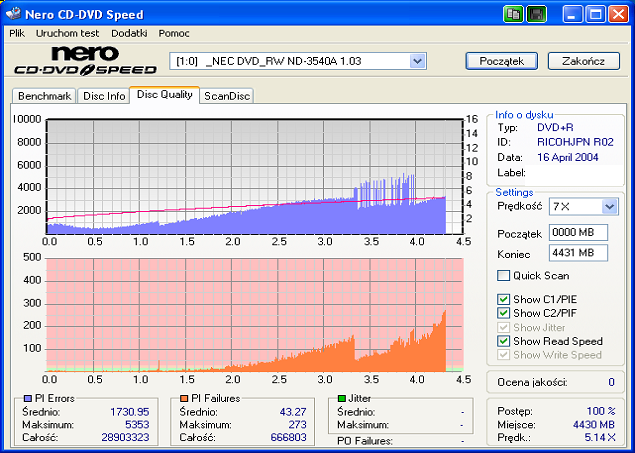Screen dimensions: 635x453
Task: Click the PI Errors total 28903323
Action: pos(125,438)
